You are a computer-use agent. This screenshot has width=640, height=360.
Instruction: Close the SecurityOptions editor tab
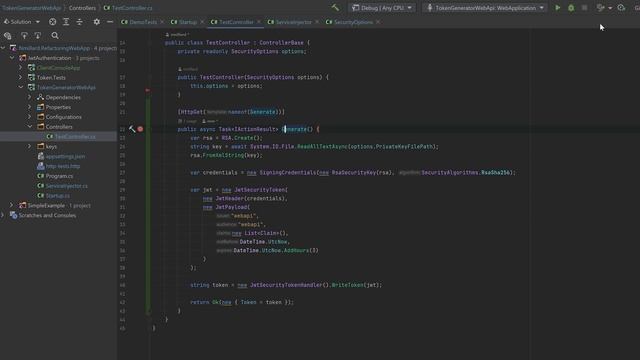[x=378, y=22]
